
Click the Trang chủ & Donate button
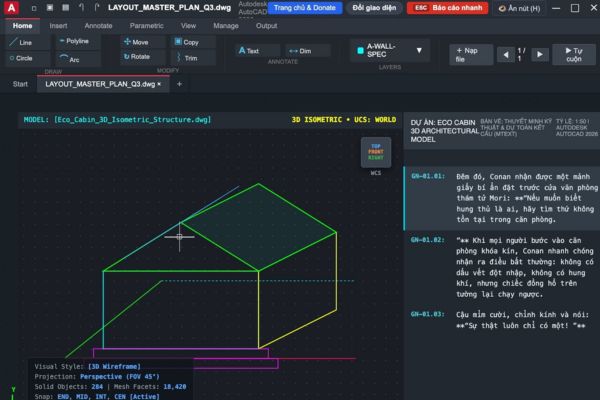point(305,8)
